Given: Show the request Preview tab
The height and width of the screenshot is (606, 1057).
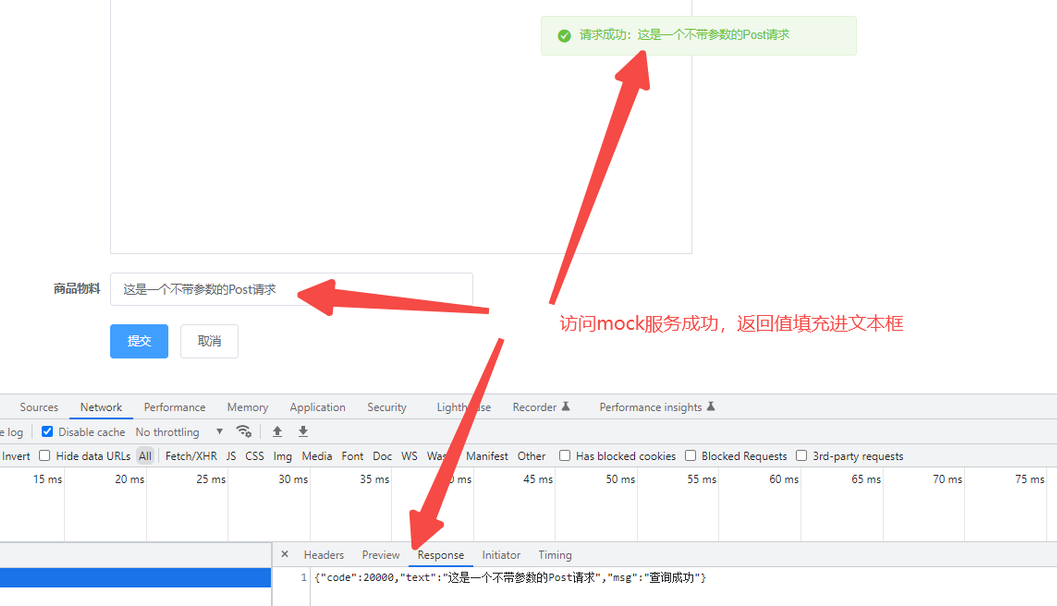Looking at the screenshot, I should [381, 555].
